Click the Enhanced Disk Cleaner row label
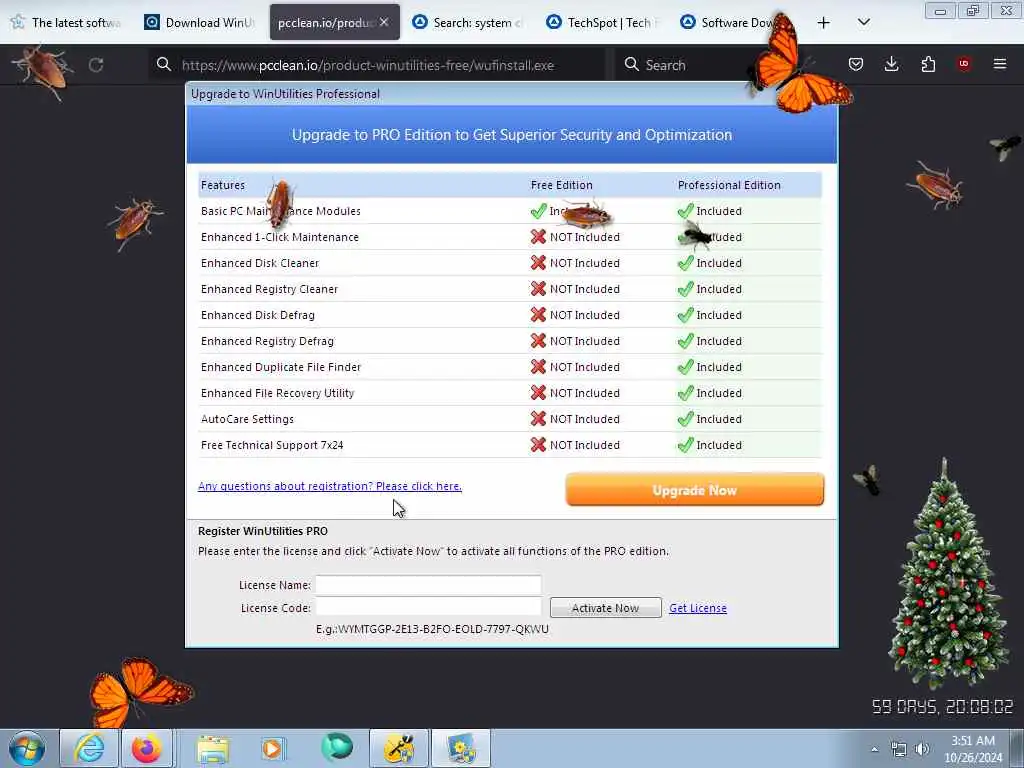 (260, 263)
